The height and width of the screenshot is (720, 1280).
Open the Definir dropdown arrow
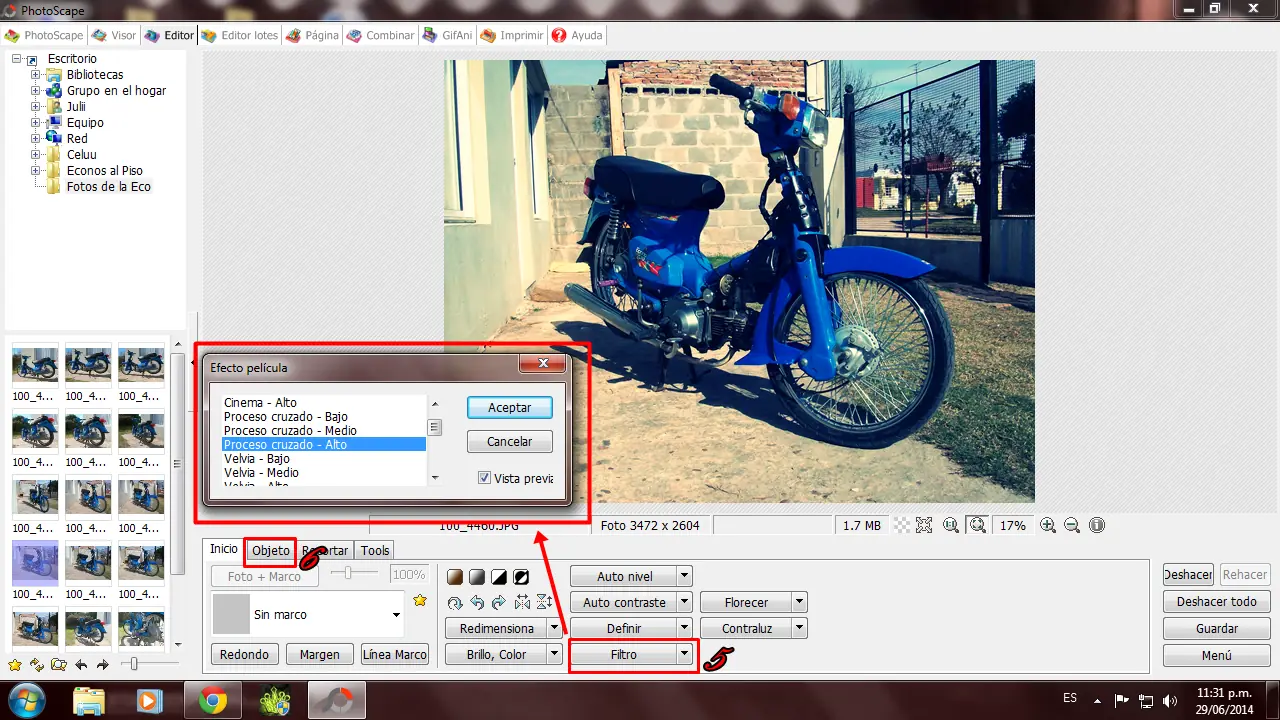(x=684, y=628)
